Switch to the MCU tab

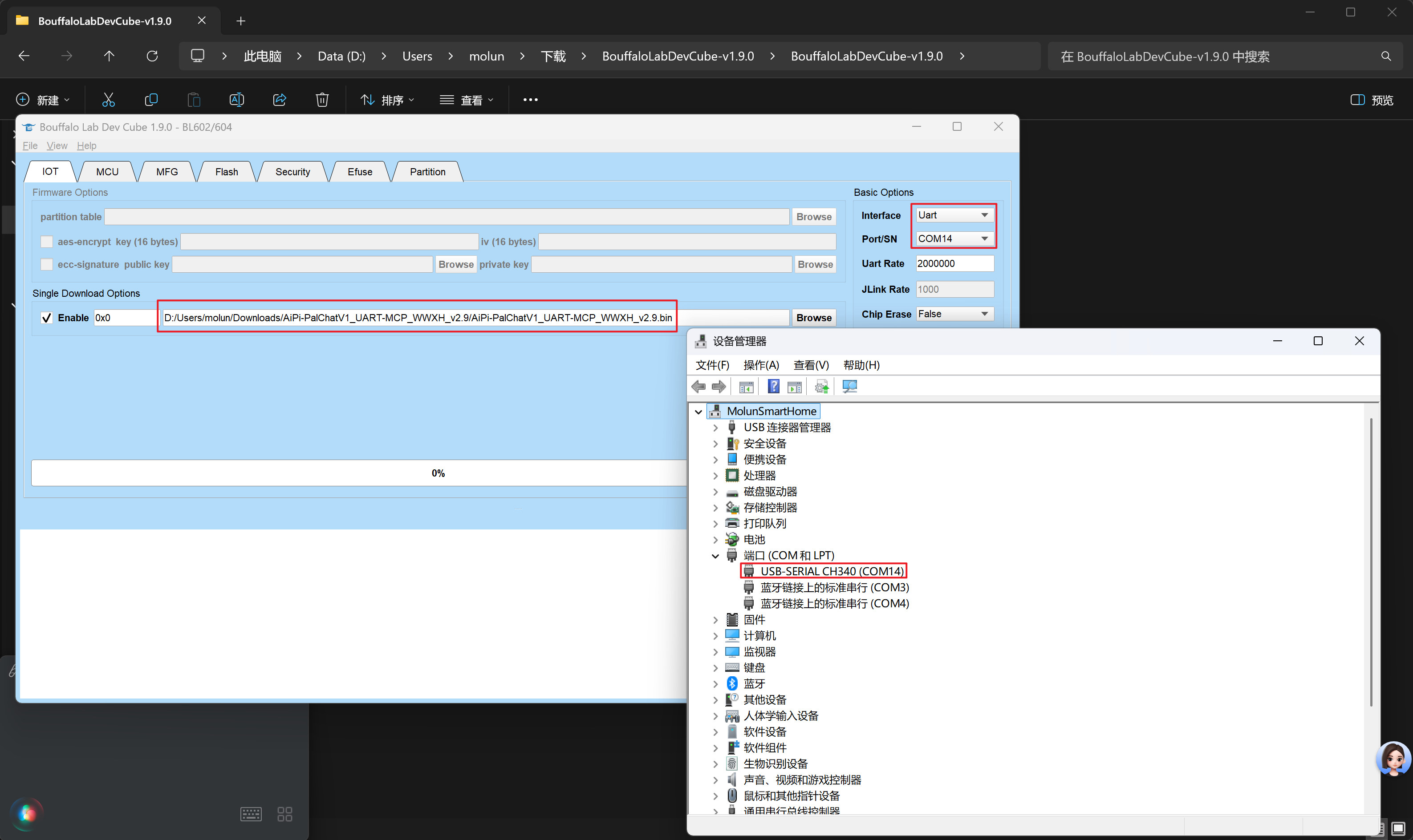[x=107, y=171]
